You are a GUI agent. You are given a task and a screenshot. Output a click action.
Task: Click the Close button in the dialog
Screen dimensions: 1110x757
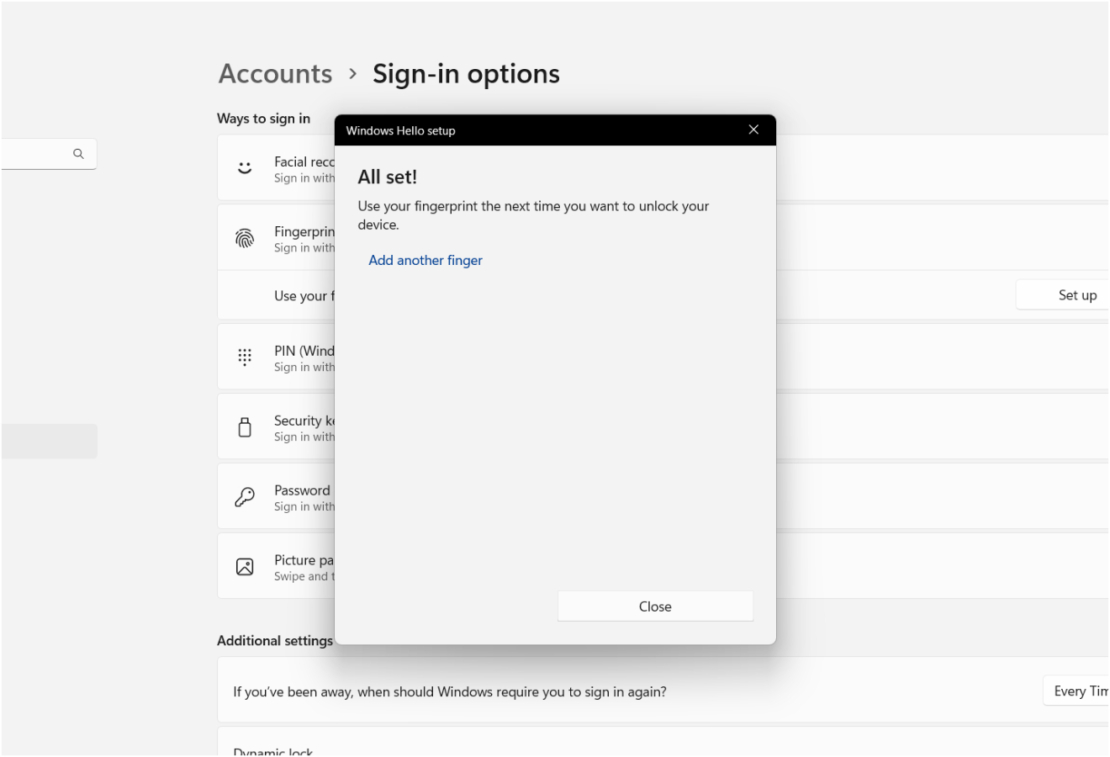click(655, 606)
